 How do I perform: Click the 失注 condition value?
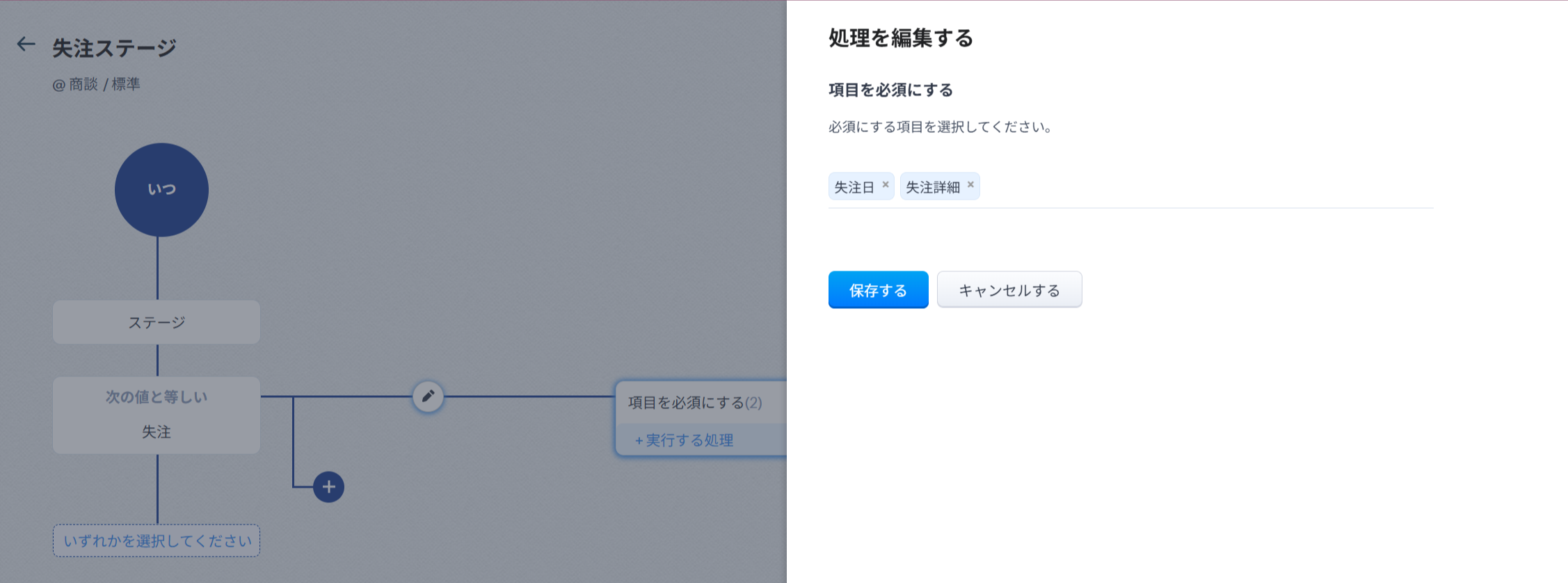pos(157,432)
